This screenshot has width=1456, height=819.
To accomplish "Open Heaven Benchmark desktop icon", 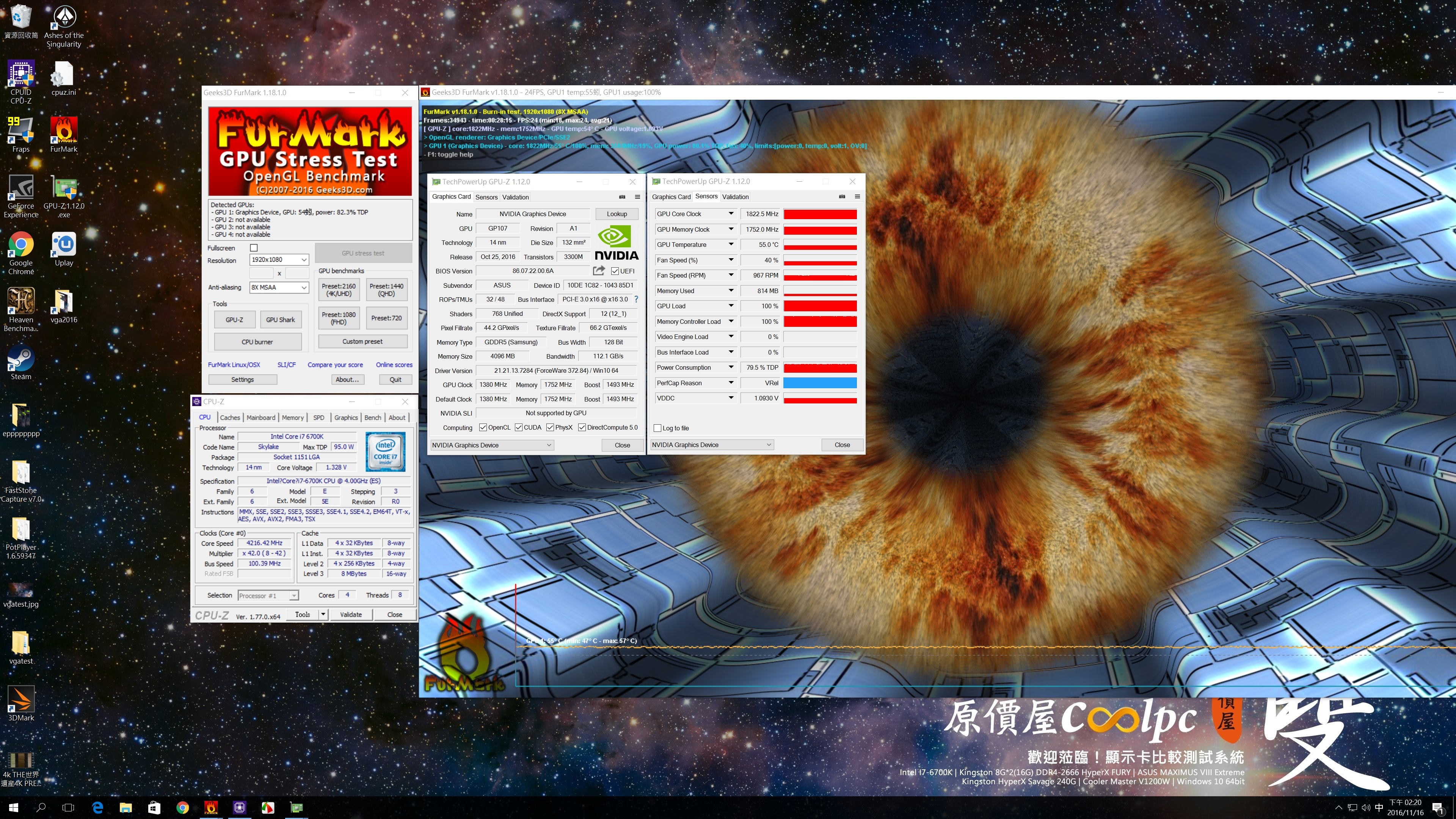I will tap(21, 310).
